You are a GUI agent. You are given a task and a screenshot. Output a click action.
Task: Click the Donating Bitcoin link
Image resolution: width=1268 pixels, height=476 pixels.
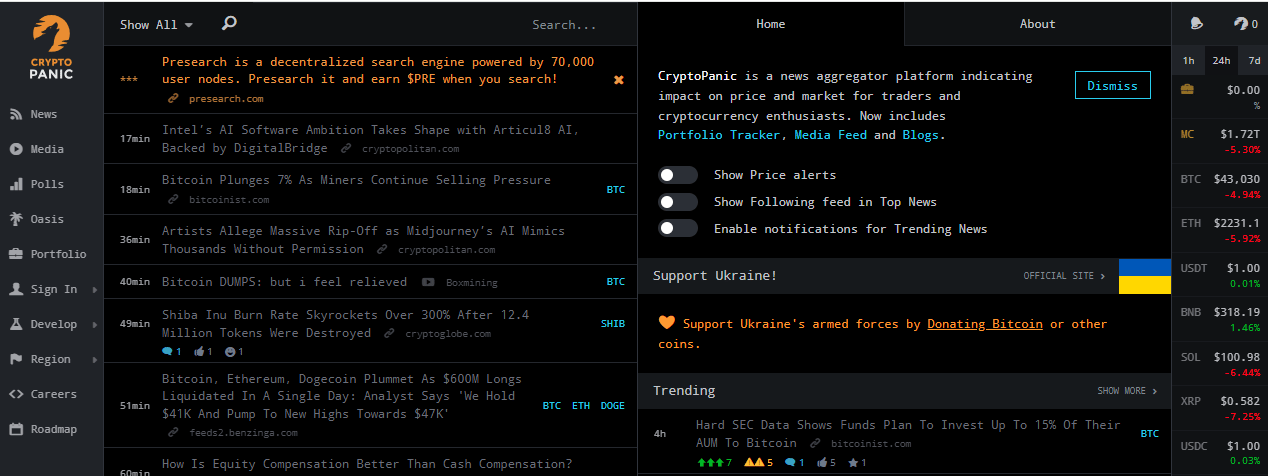(985, 324)
